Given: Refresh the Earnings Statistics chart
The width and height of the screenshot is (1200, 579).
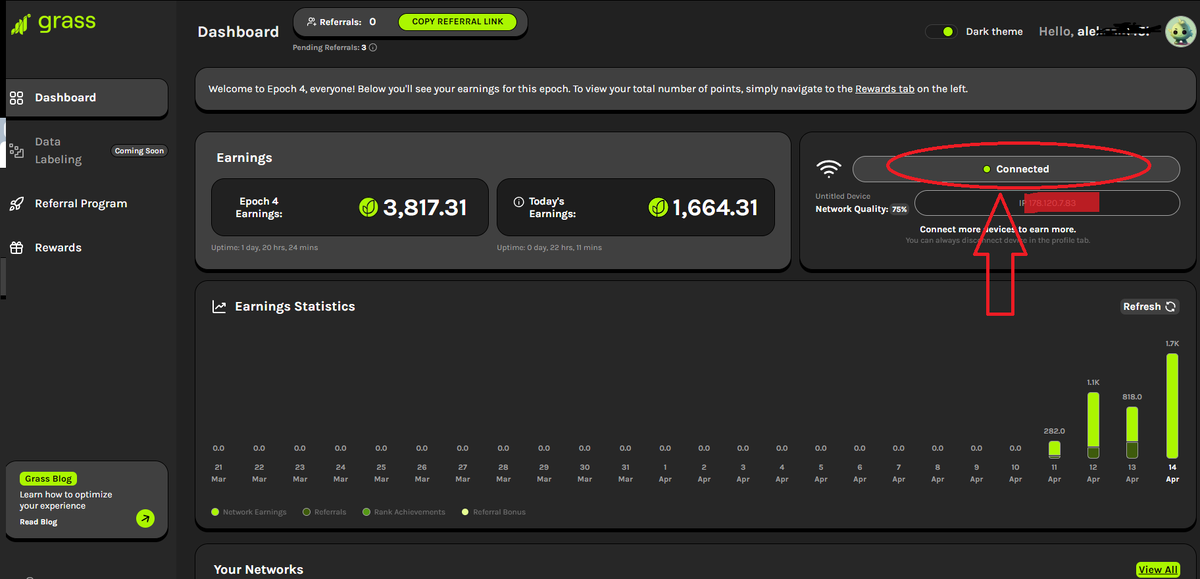Looking at the screenshot, I should pos(1150,307).
